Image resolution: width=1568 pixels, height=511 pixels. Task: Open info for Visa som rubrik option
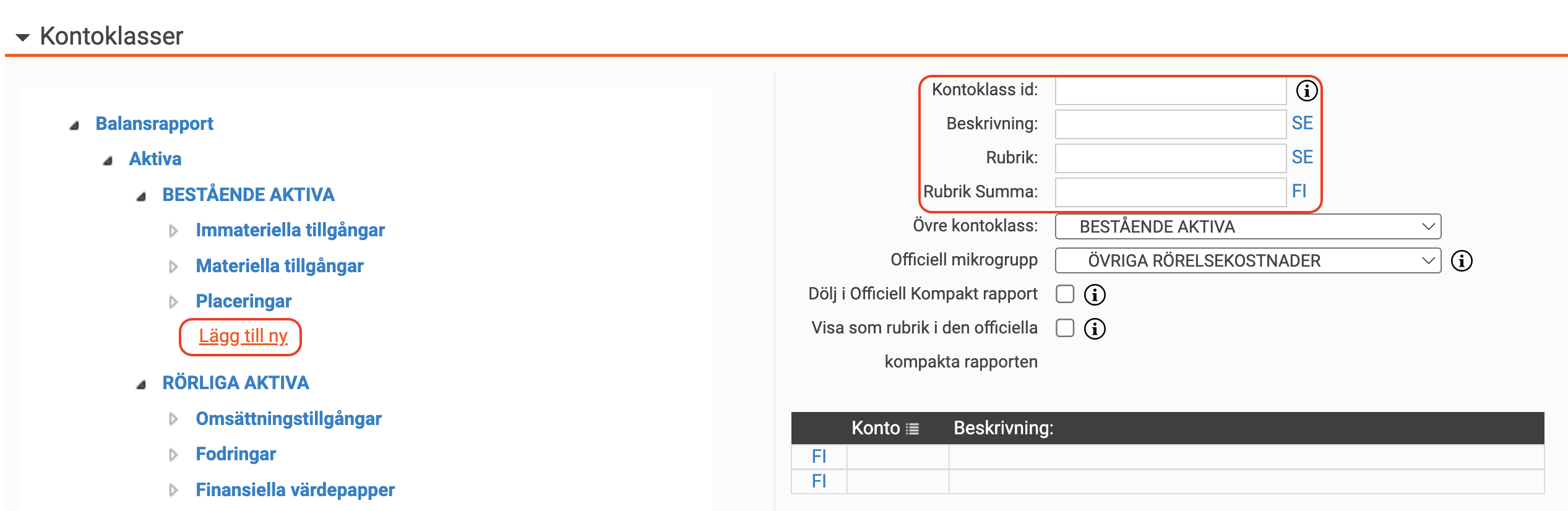(x=1095, y=329)
